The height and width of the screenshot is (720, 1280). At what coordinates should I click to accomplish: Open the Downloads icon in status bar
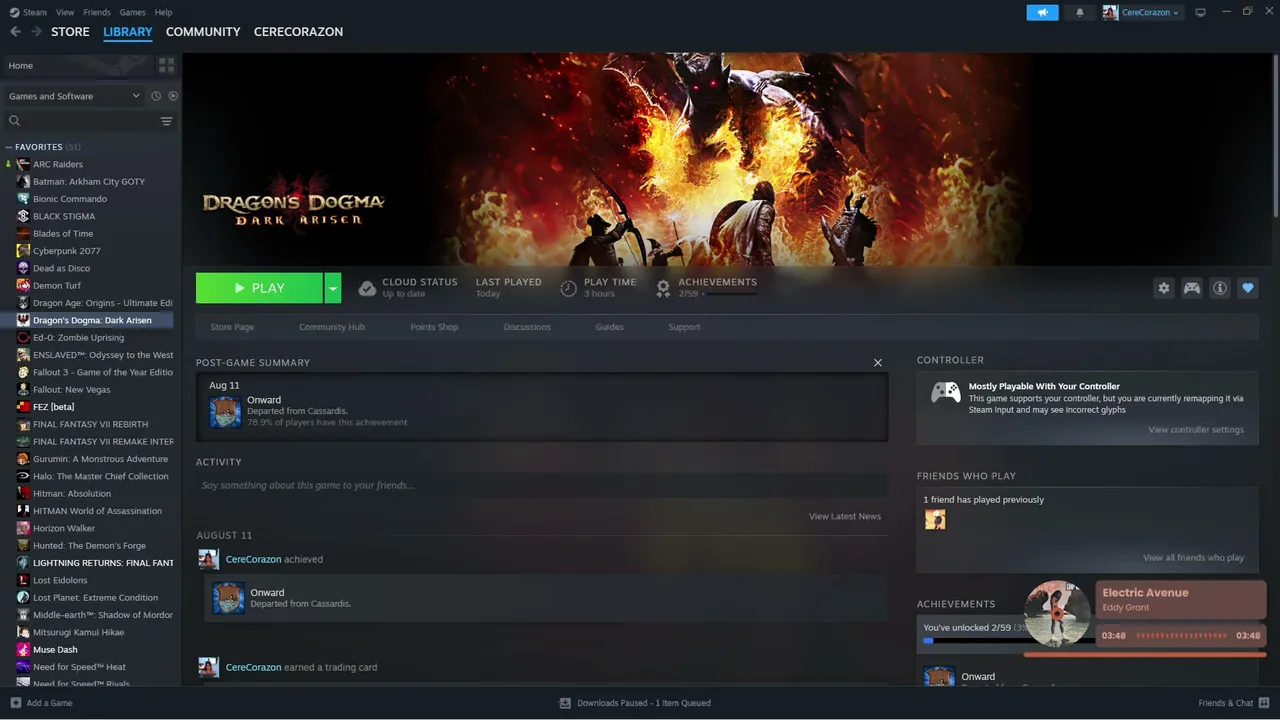pyautogui.click(x=565, y=703)
